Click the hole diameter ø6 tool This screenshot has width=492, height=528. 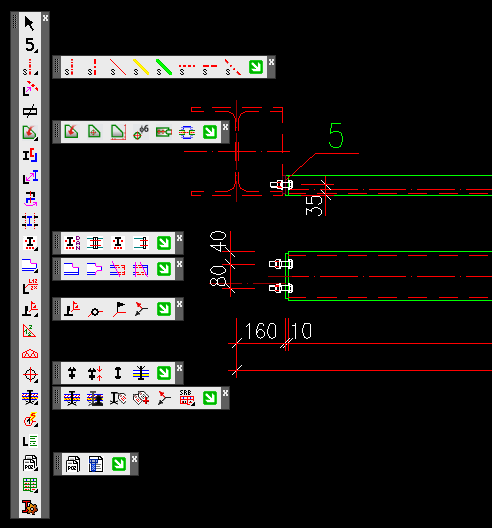click(x=141, y=132)
